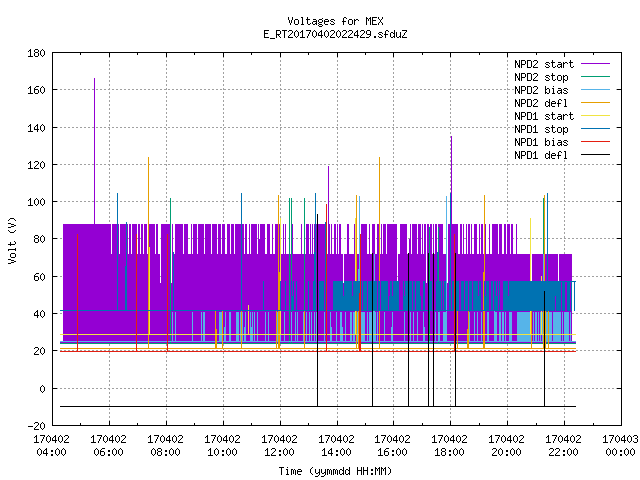Viewport: 640px width, 480px height.
Task: Click the y-axis tick label 120
Action: click(x=36, y=164)
